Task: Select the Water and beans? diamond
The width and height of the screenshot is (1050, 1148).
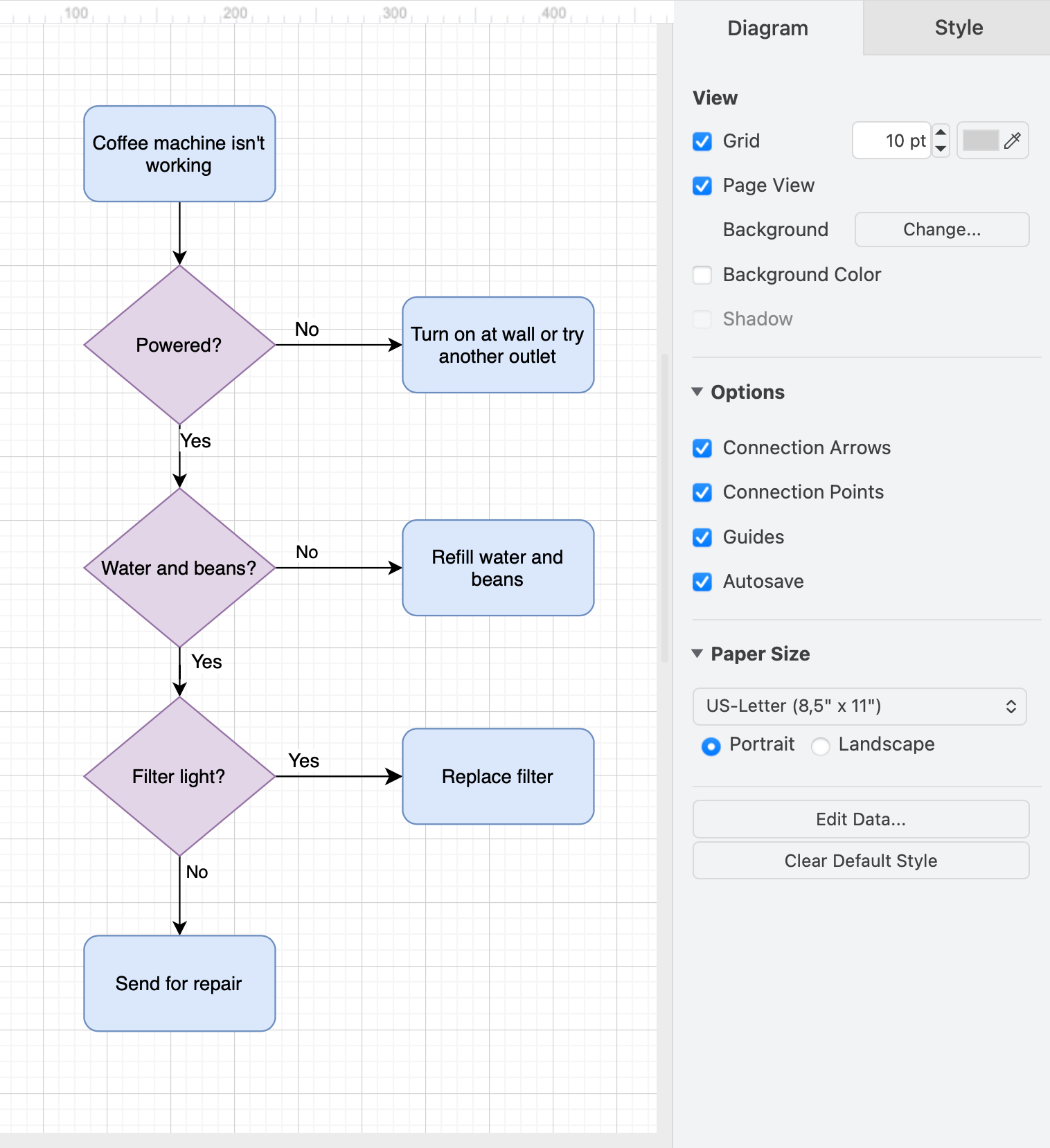Action: point(179,568)
